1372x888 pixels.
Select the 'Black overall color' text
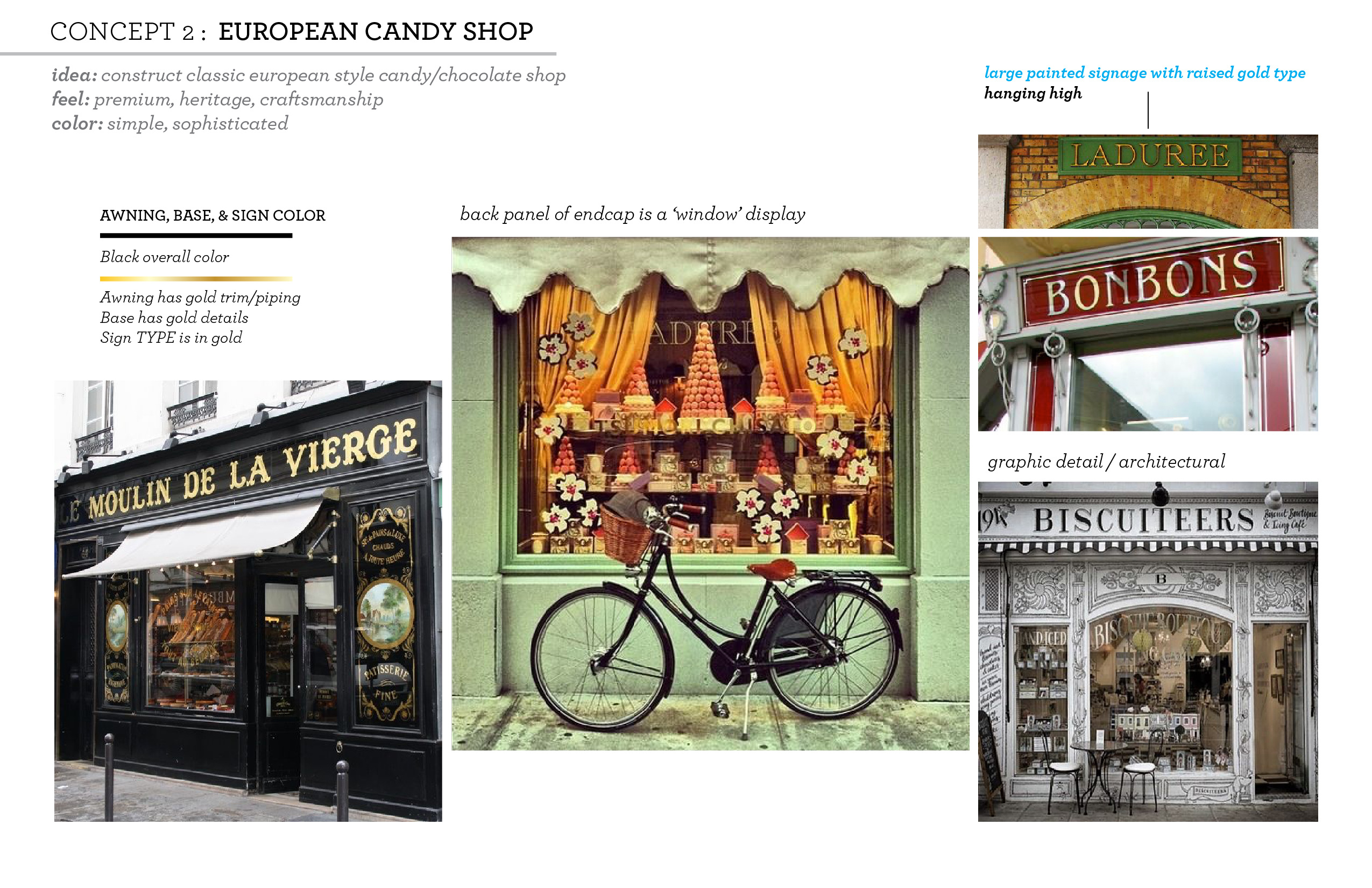(164, 257)
